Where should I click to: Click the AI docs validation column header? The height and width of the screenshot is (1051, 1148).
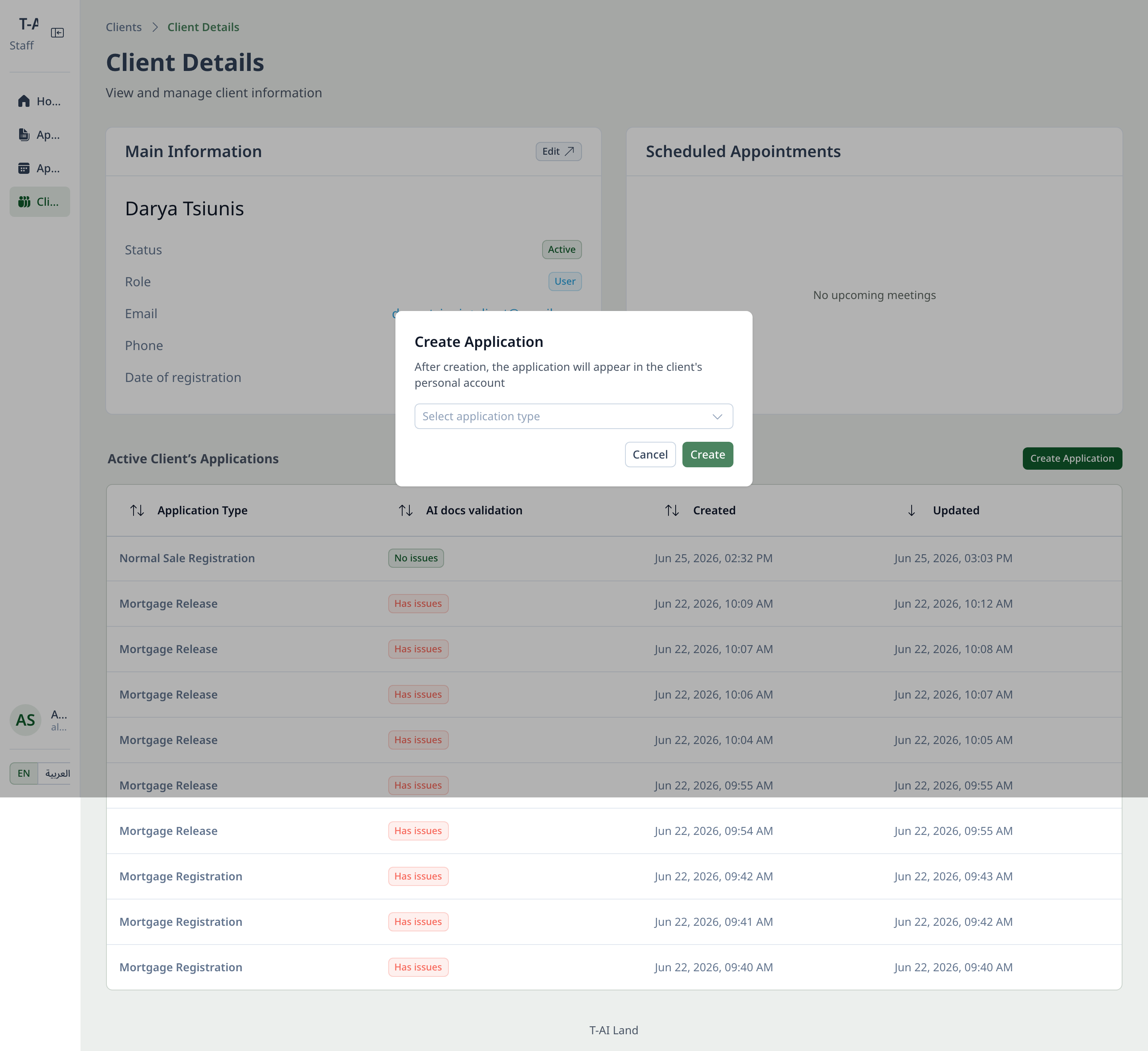474,510
